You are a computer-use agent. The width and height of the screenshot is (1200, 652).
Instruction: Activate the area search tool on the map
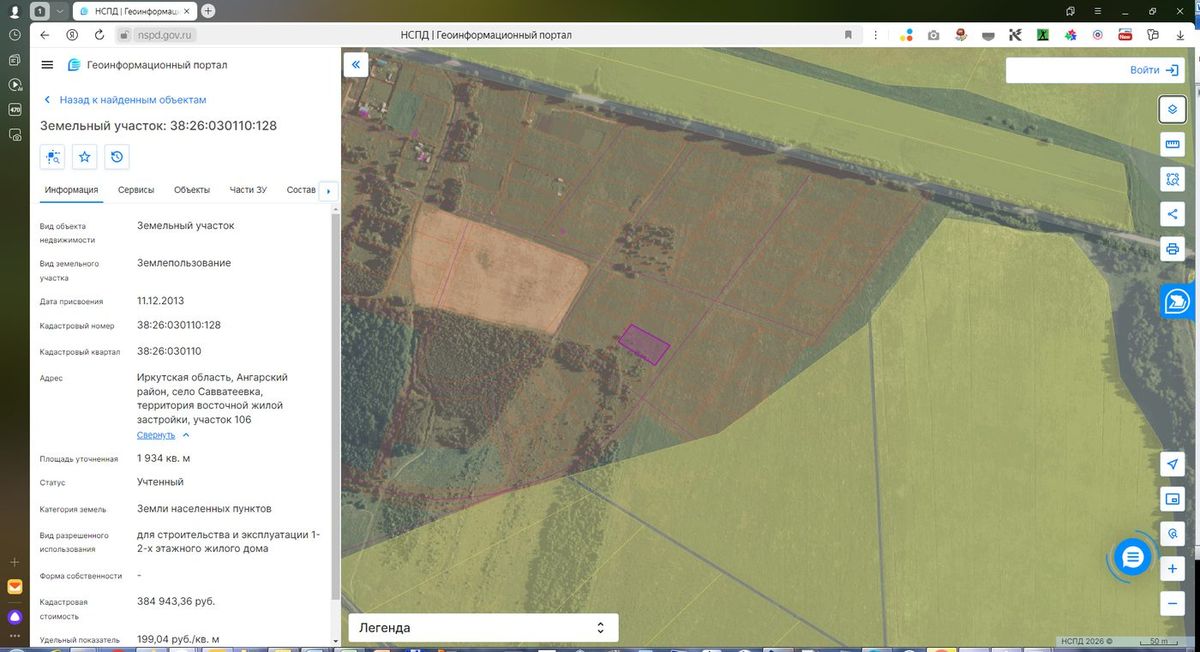[1172, 179]
